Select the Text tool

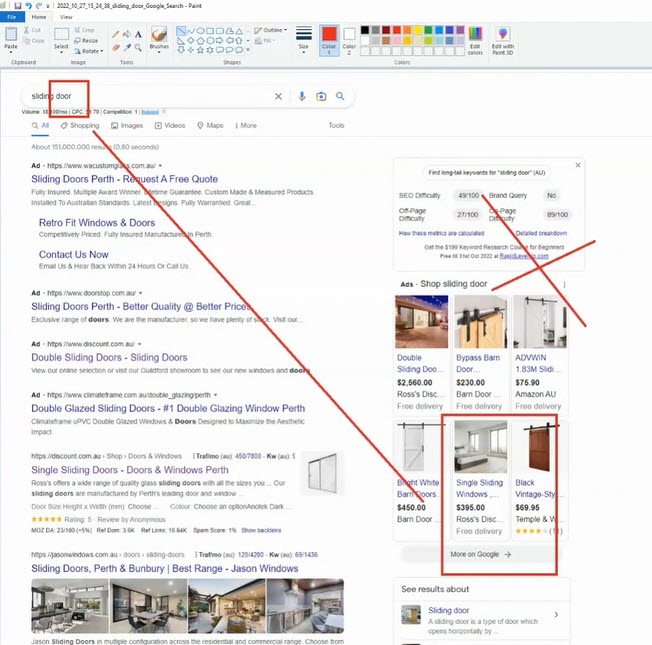[x=138, y=35]
